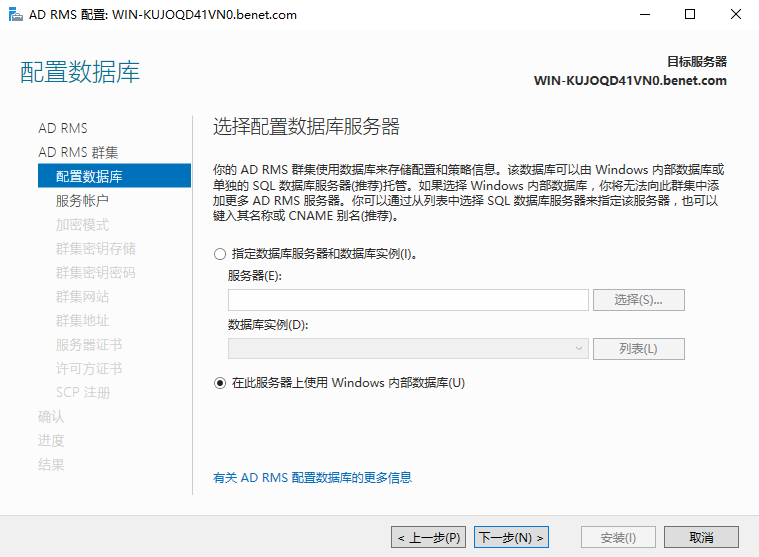Close the AD RMS configuration window
Image resolution: width=759 pixels, height=557 pixels.
coord(736,15)
